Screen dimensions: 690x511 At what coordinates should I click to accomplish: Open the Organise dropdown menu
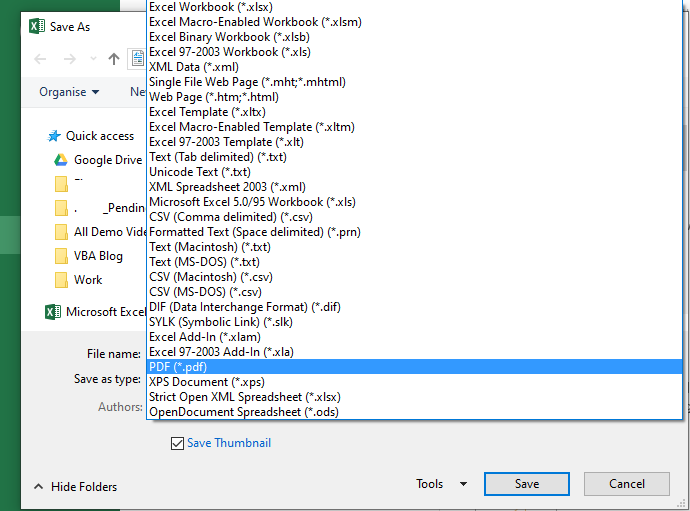tap(69, 92)
